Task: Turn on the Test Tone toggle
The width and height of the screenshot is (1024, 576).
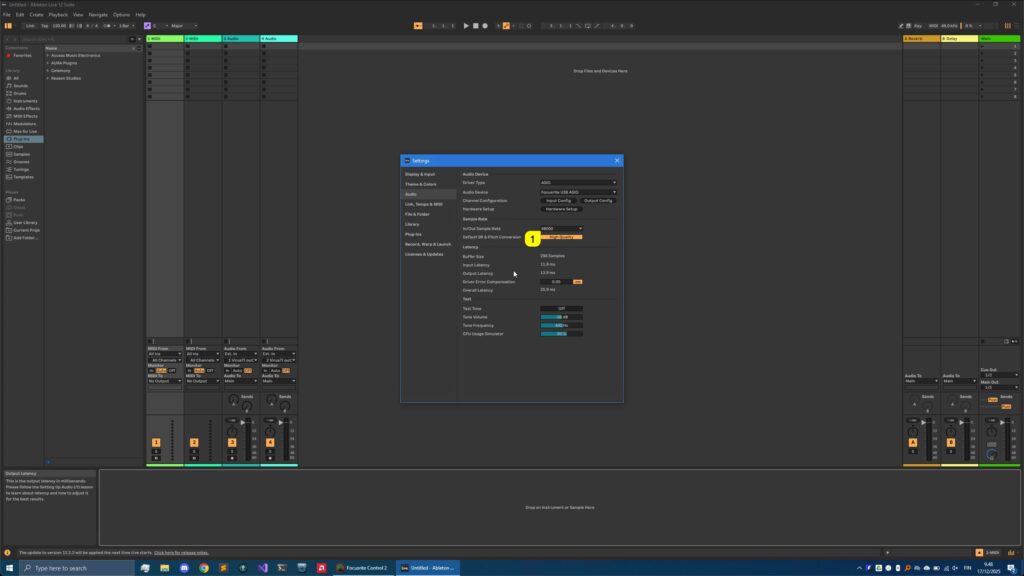Action: click(x=561, y=309)
